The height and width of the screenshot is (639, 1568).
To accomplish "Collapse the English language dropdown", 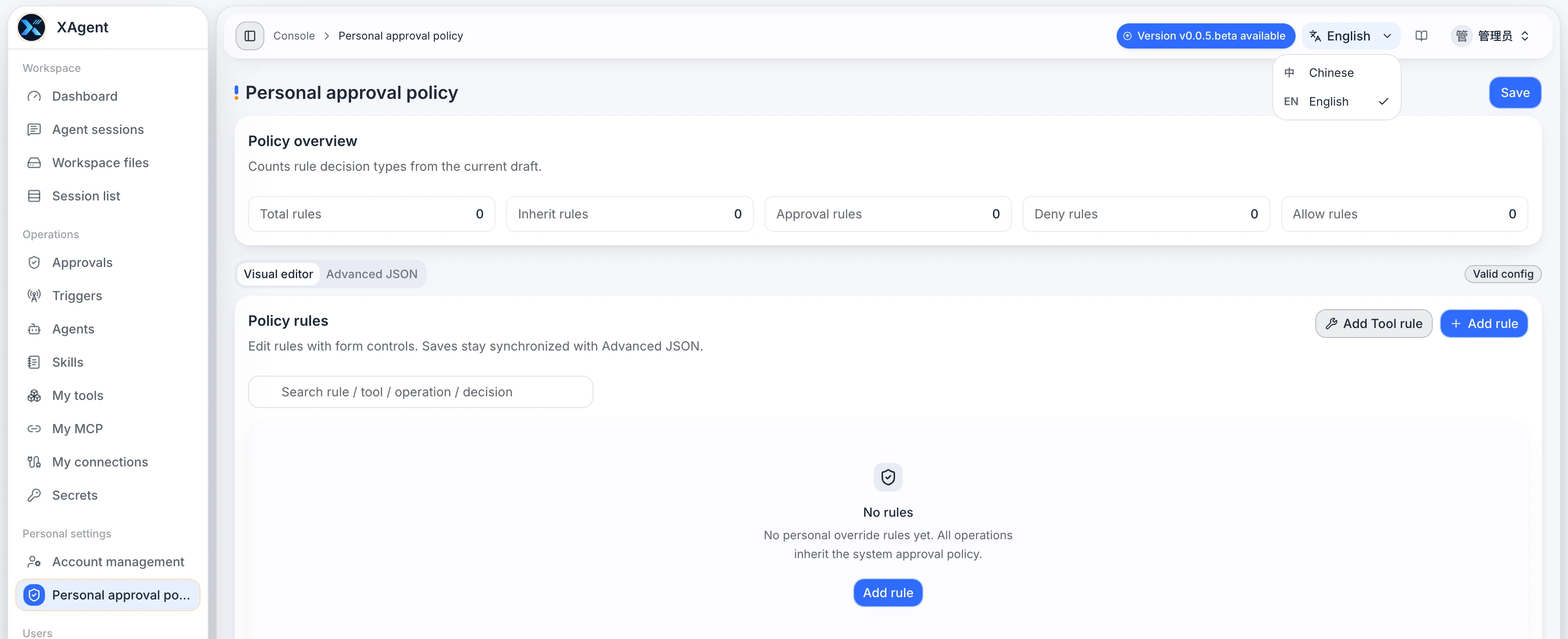I will point(1351,36).
